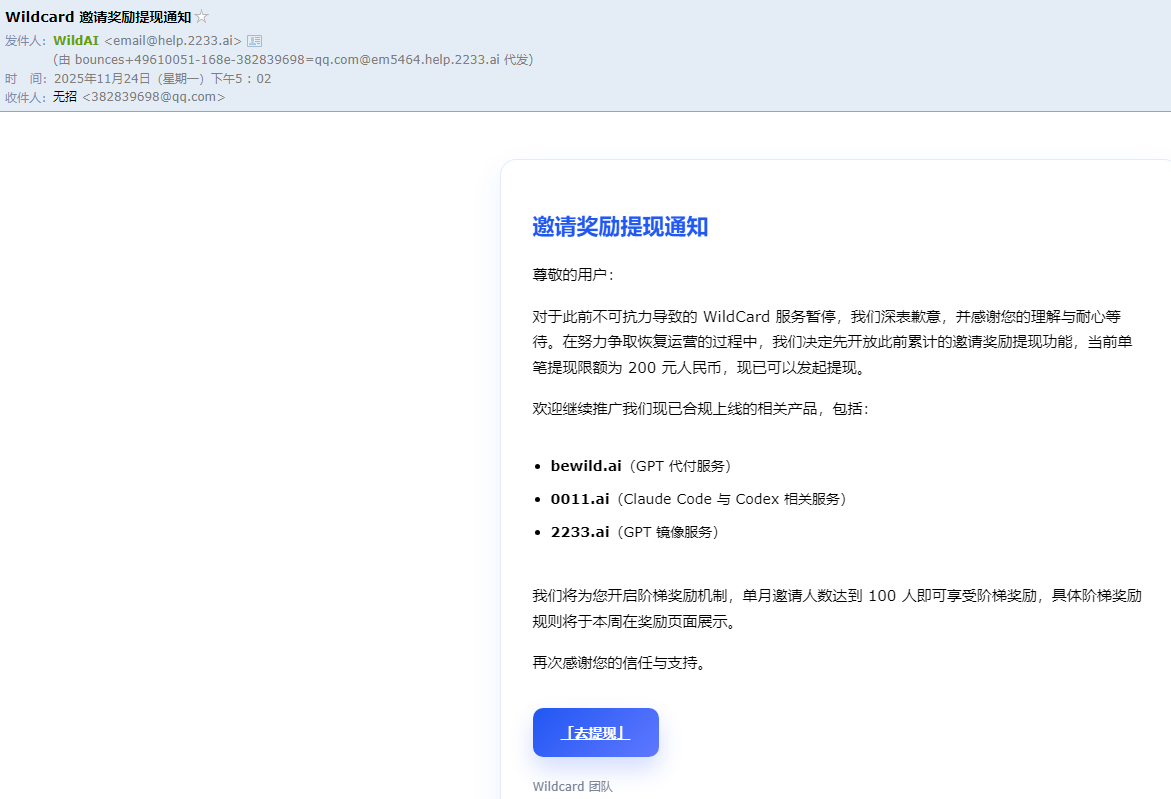Viewport: 1171px width, 799px height.
Task: Click the bewild.ai product name
Action: point(586,466)
